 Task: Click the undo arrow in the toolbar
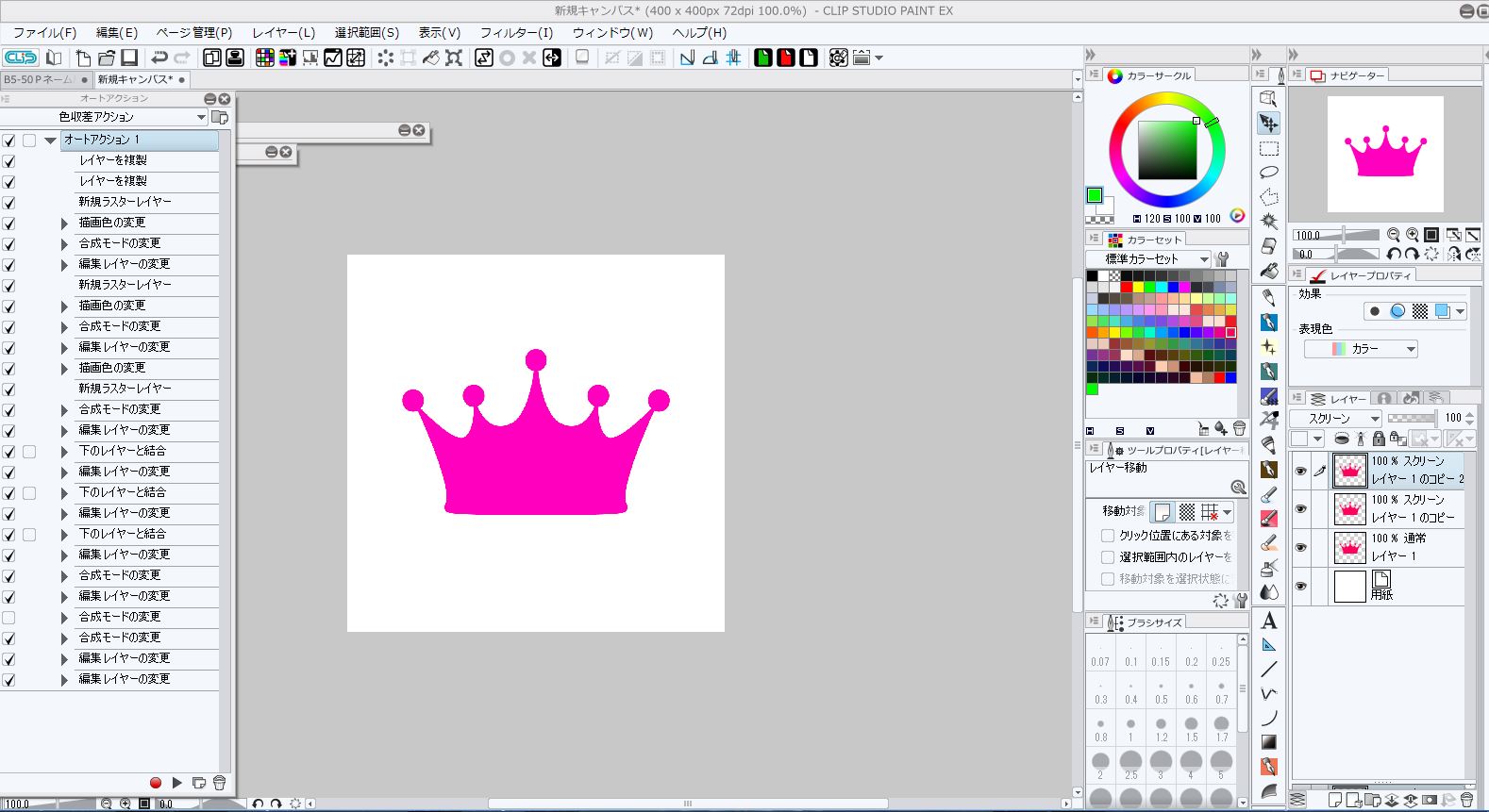click(159, 58)
